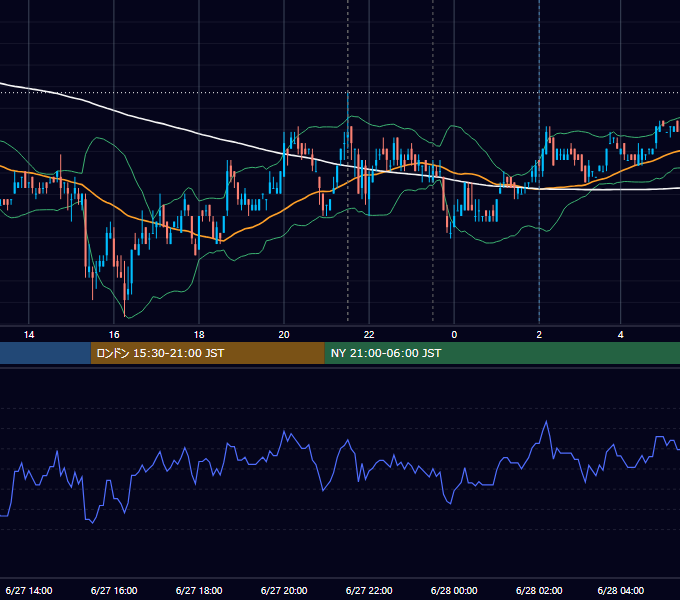
Task: Click the 6/27 18:00 date label
Action: click(x=199, y=590)
